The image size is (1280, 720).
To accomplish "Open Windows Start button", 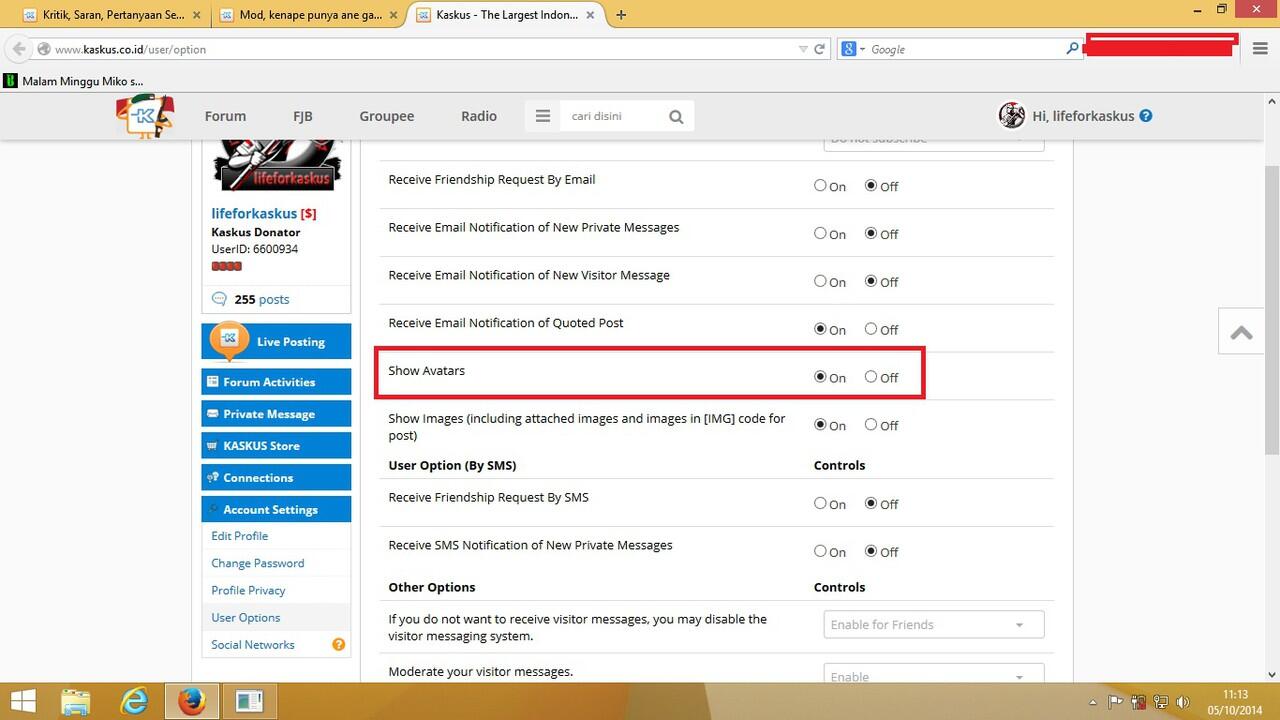I will (x=23, y=702).
